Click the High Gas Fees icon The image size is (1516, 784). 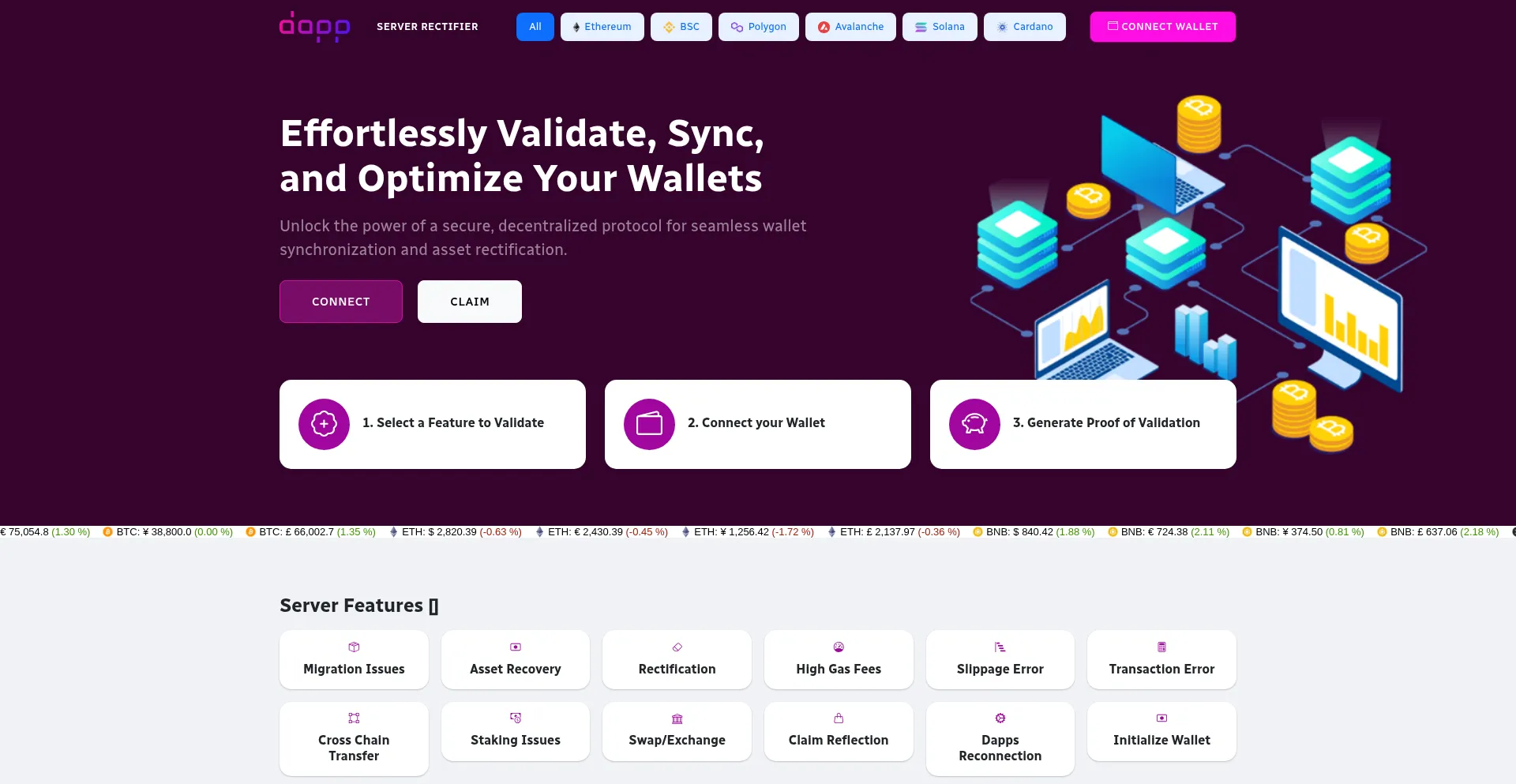(839, 647)
